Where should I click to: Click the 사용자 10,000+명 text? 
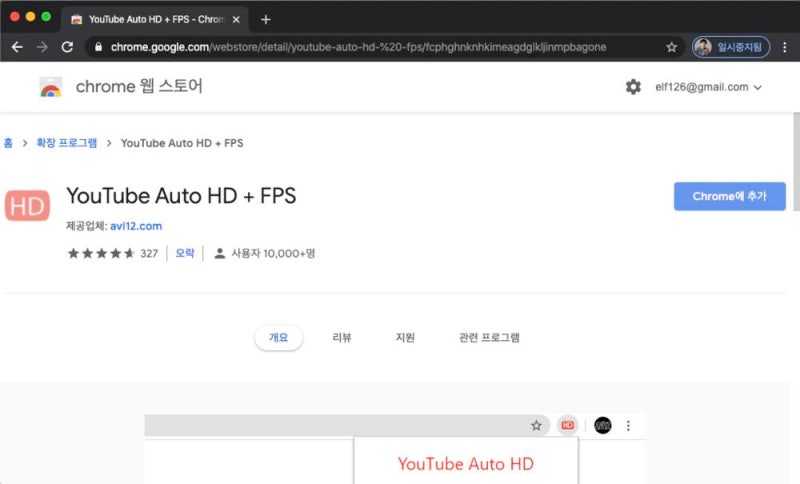click(x=273, y=253)
